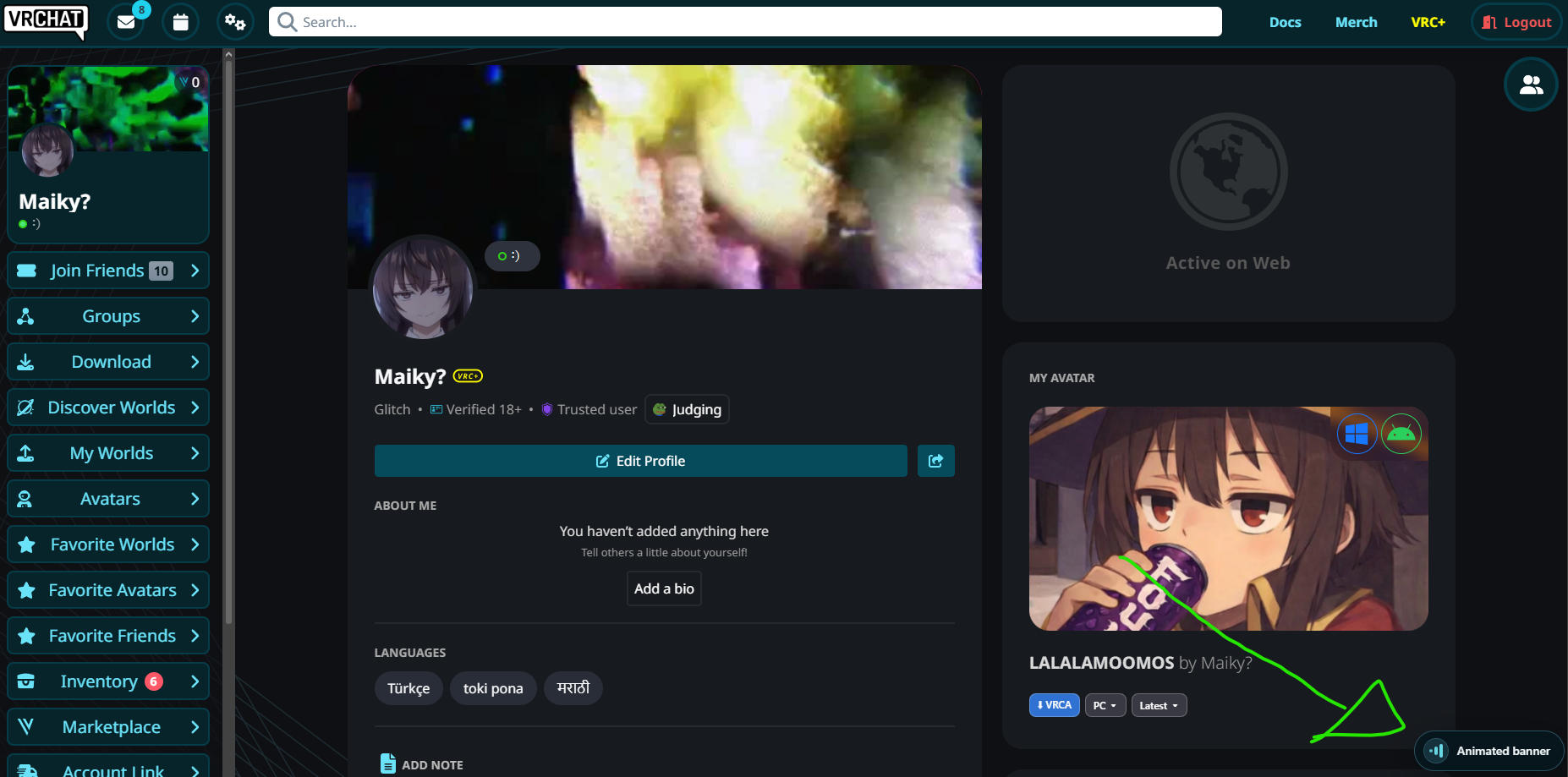Screen dimensions: 1568x777
Task: Select the toki pona language tag
Action: [x=493, y=688]
